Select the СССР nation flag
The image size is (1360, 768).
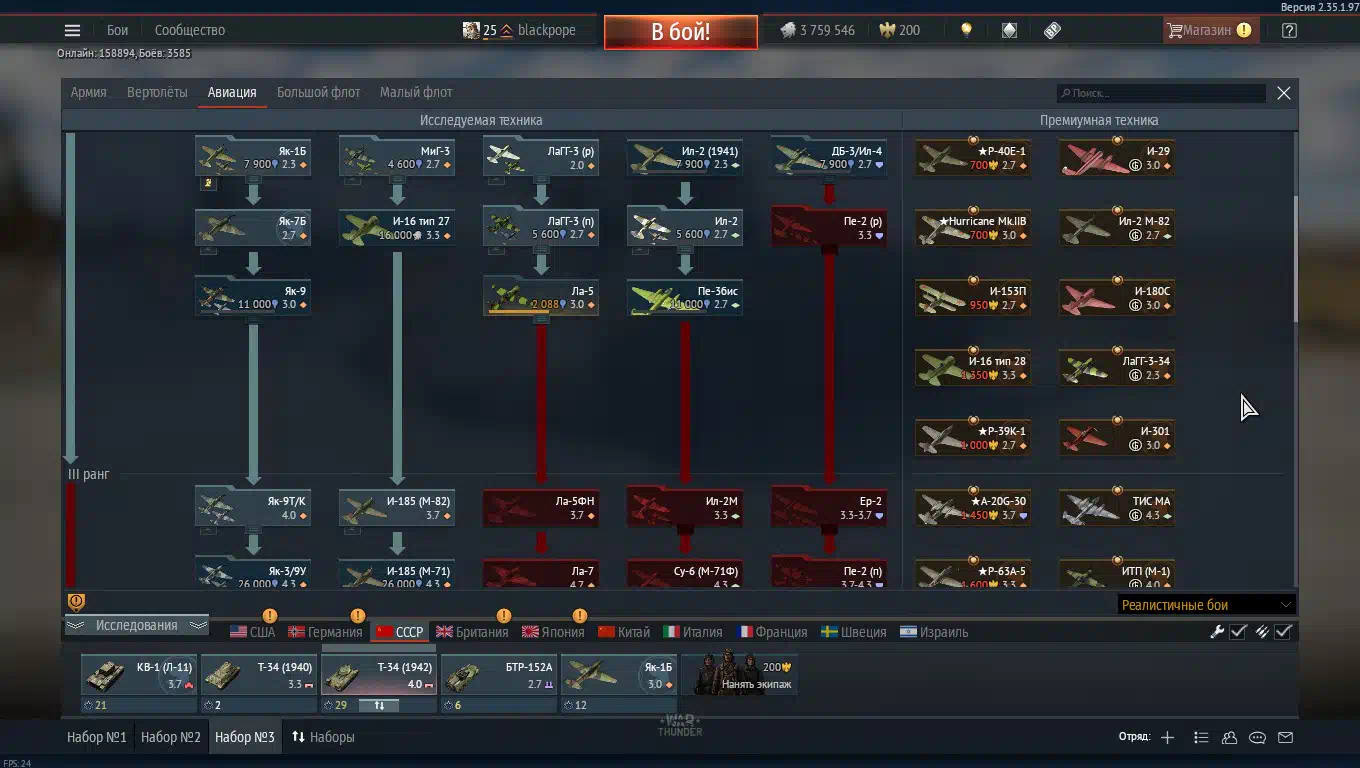(399, 632)
